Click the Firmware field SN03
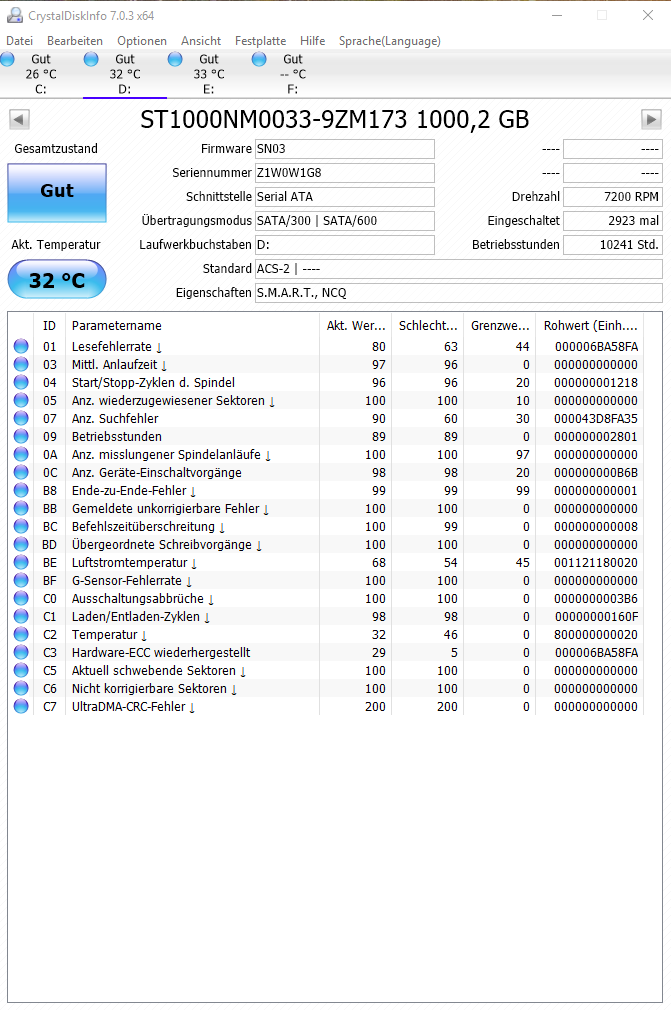 coord(345,149)
